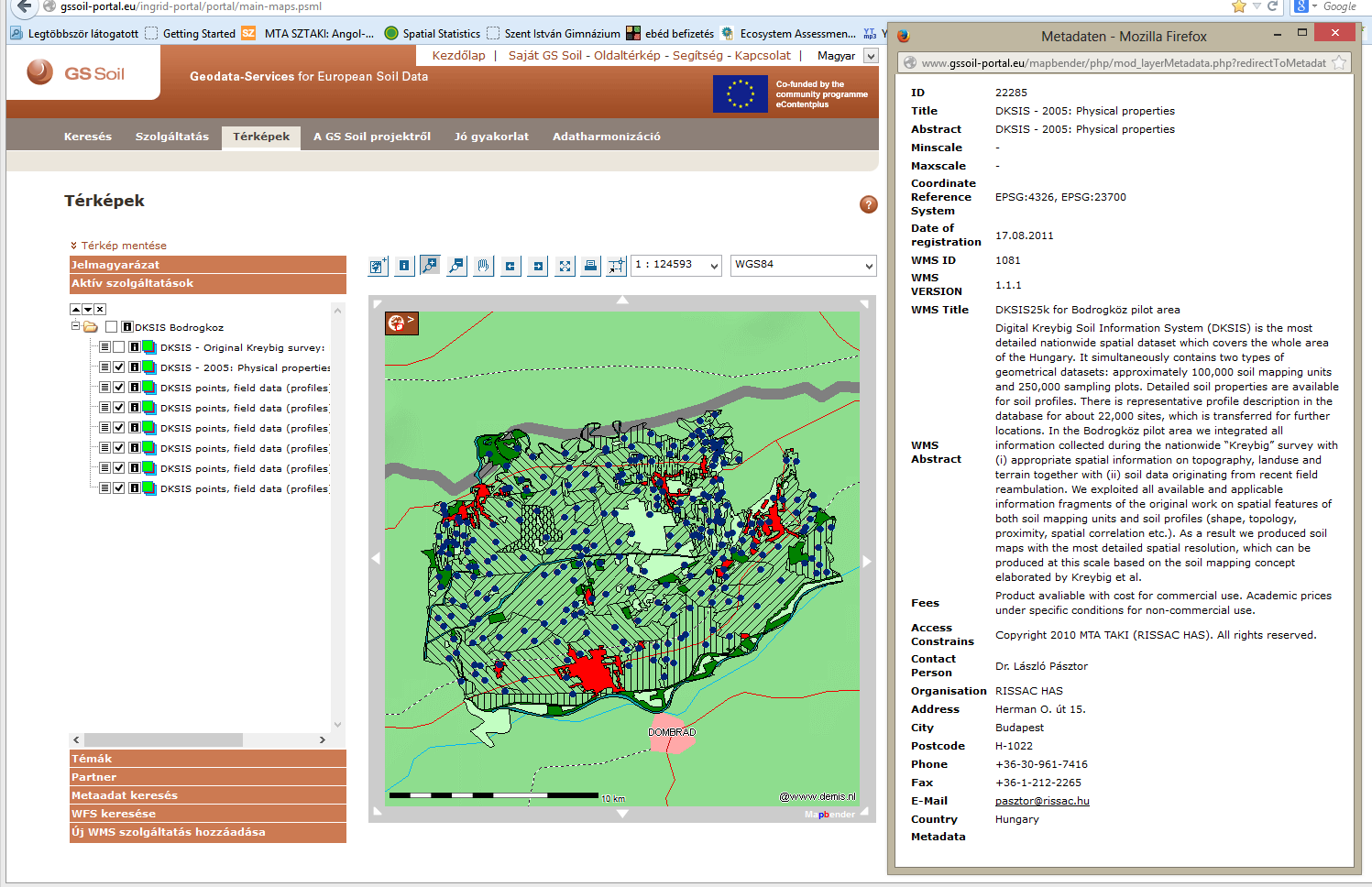Open the WGS84 projection dropdown
The width and height of the screenshot is (1372, 887).
[804, 265]
